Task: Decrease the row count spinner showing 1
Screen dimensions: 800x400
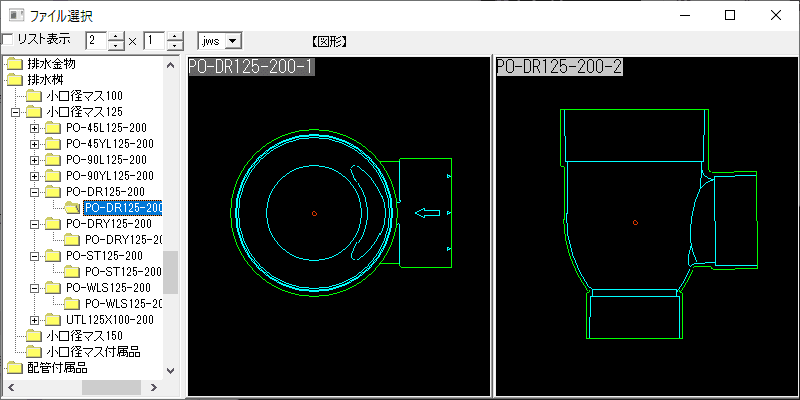Action: 175,46
